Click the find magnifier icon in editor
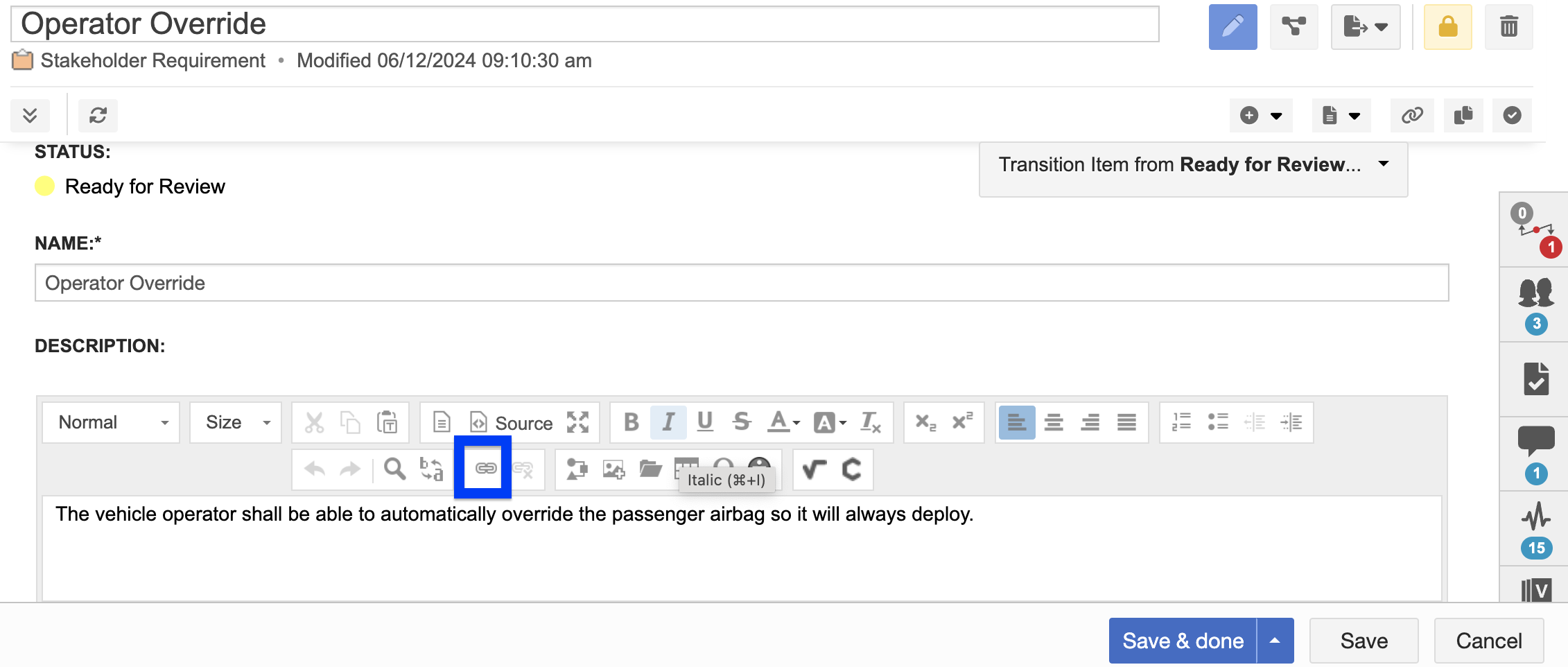Image resolution: width=1568 pixels, height=667 pixels. [394, 469]
